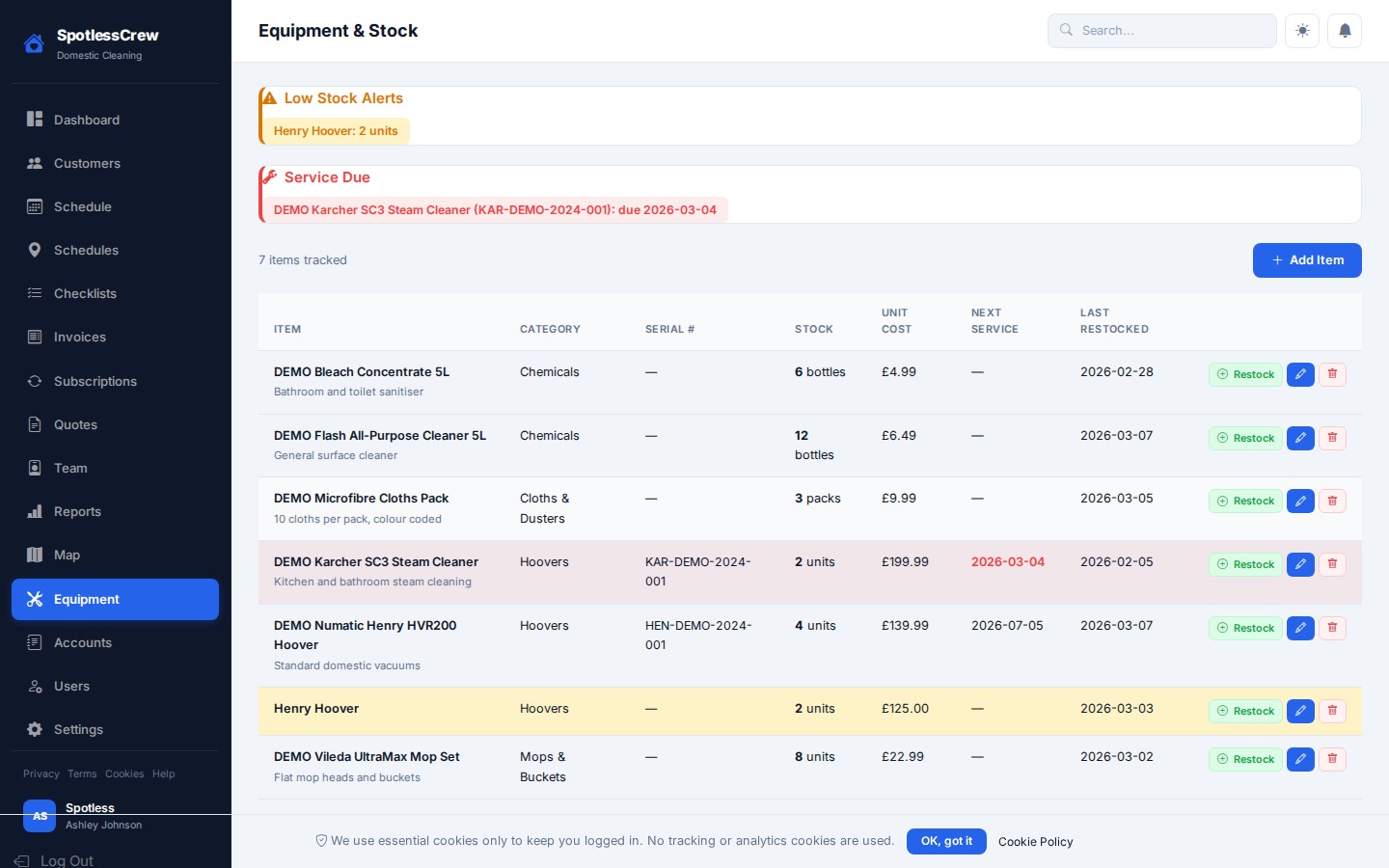Click the search input field
Viewport: 1389px width, 868px height.
[x=1161, y=30]
